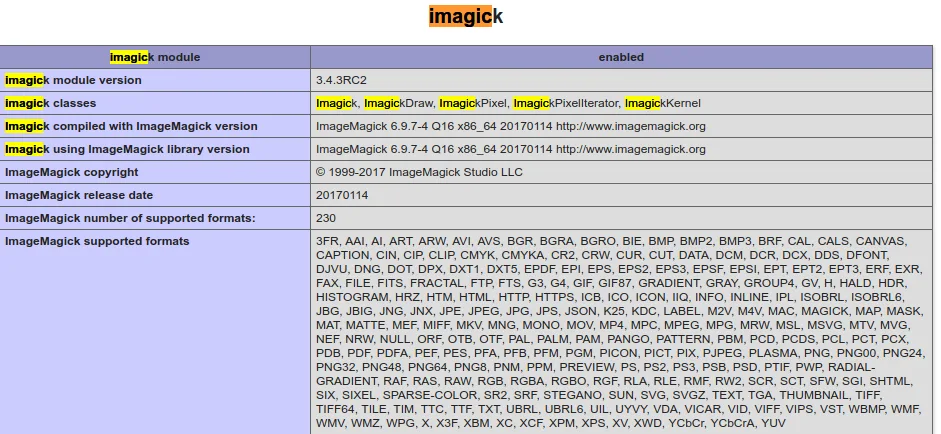Click the MAGICK format entry

825,311
